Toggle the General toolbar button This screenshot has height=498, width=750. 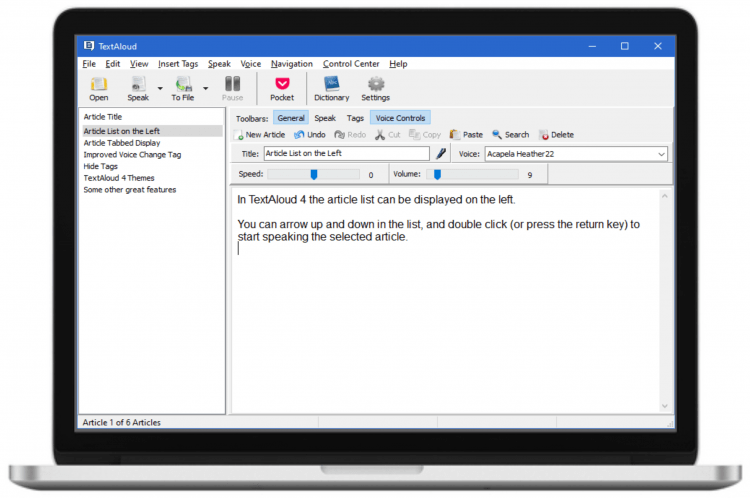pos(290,118)
